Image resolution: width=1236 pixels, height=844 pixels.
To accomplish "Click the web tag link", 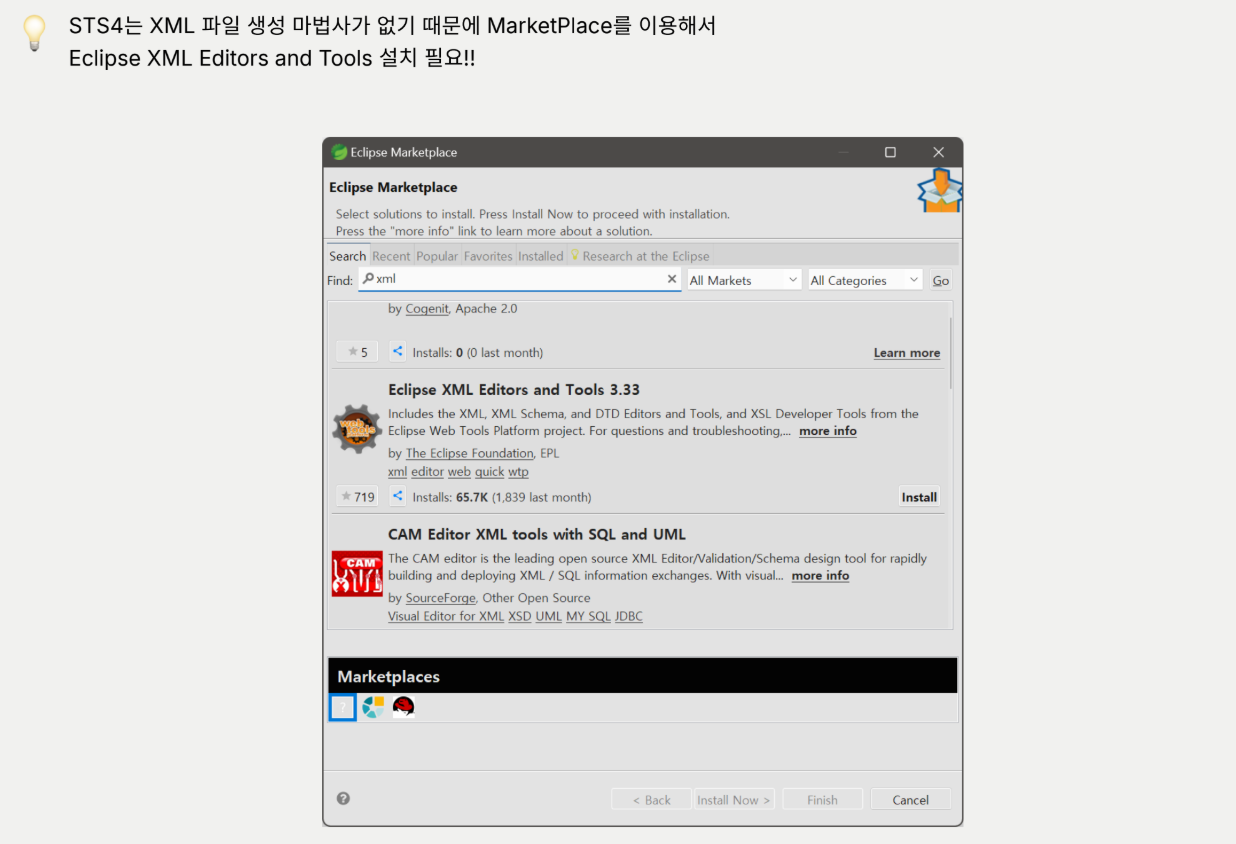I will 459,472.
